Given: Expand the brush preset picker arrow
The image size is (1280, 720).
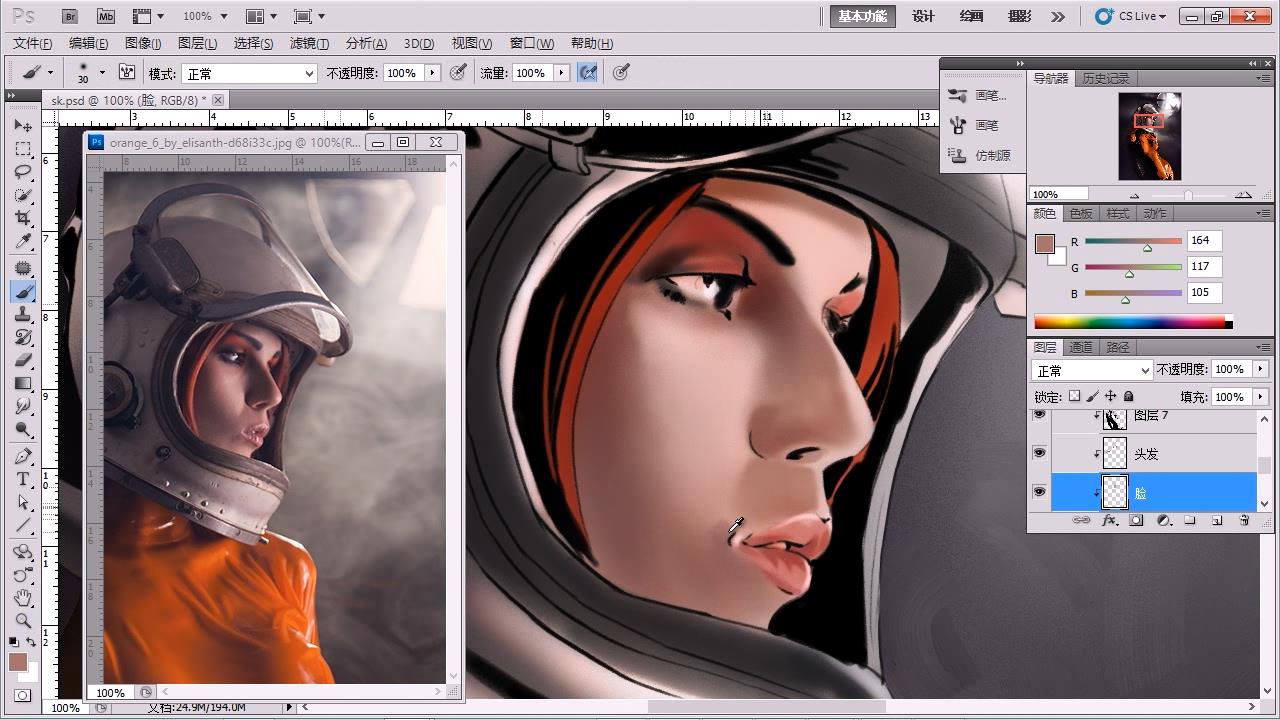Looking at the screenshot, I should pyautogui.click(x=102, y=73).
